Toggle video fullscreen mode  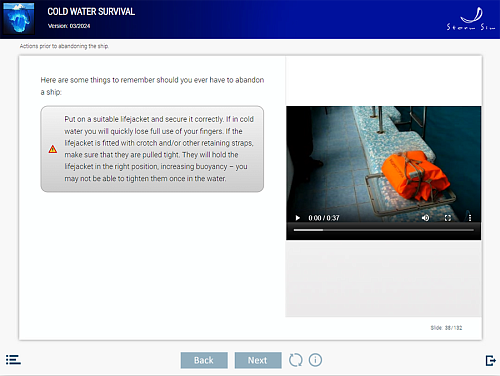coord(448,218)
